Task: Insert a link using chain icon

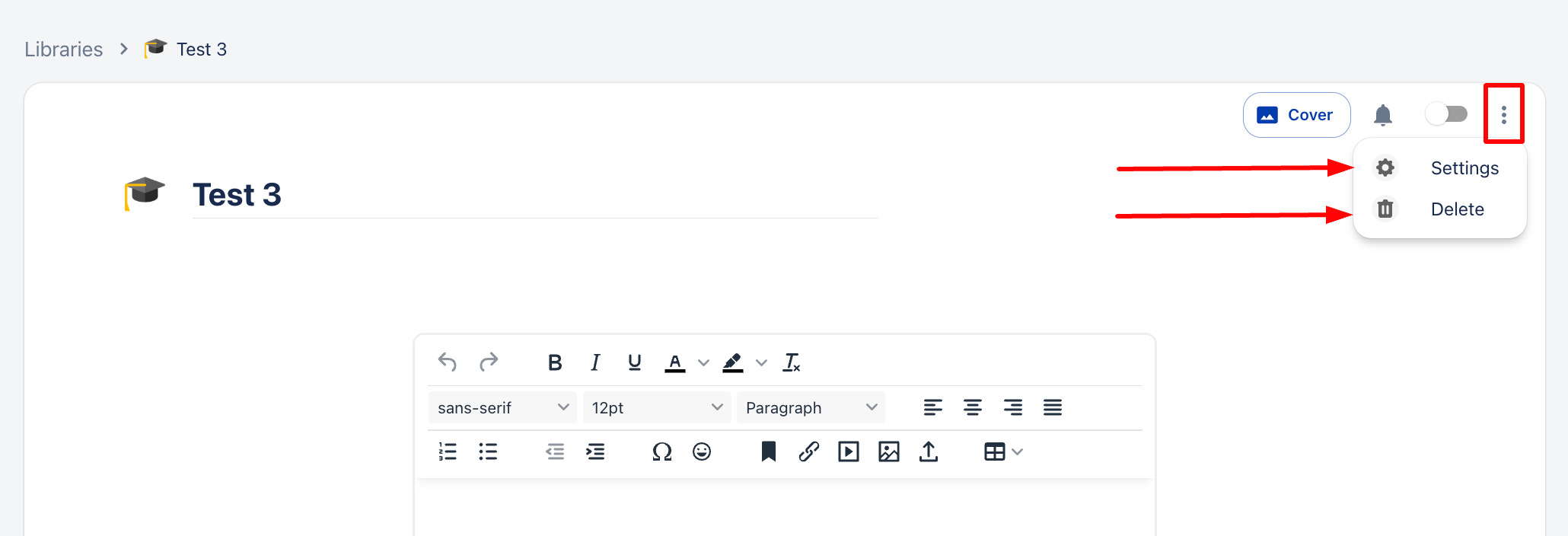Action: (808, 452)
